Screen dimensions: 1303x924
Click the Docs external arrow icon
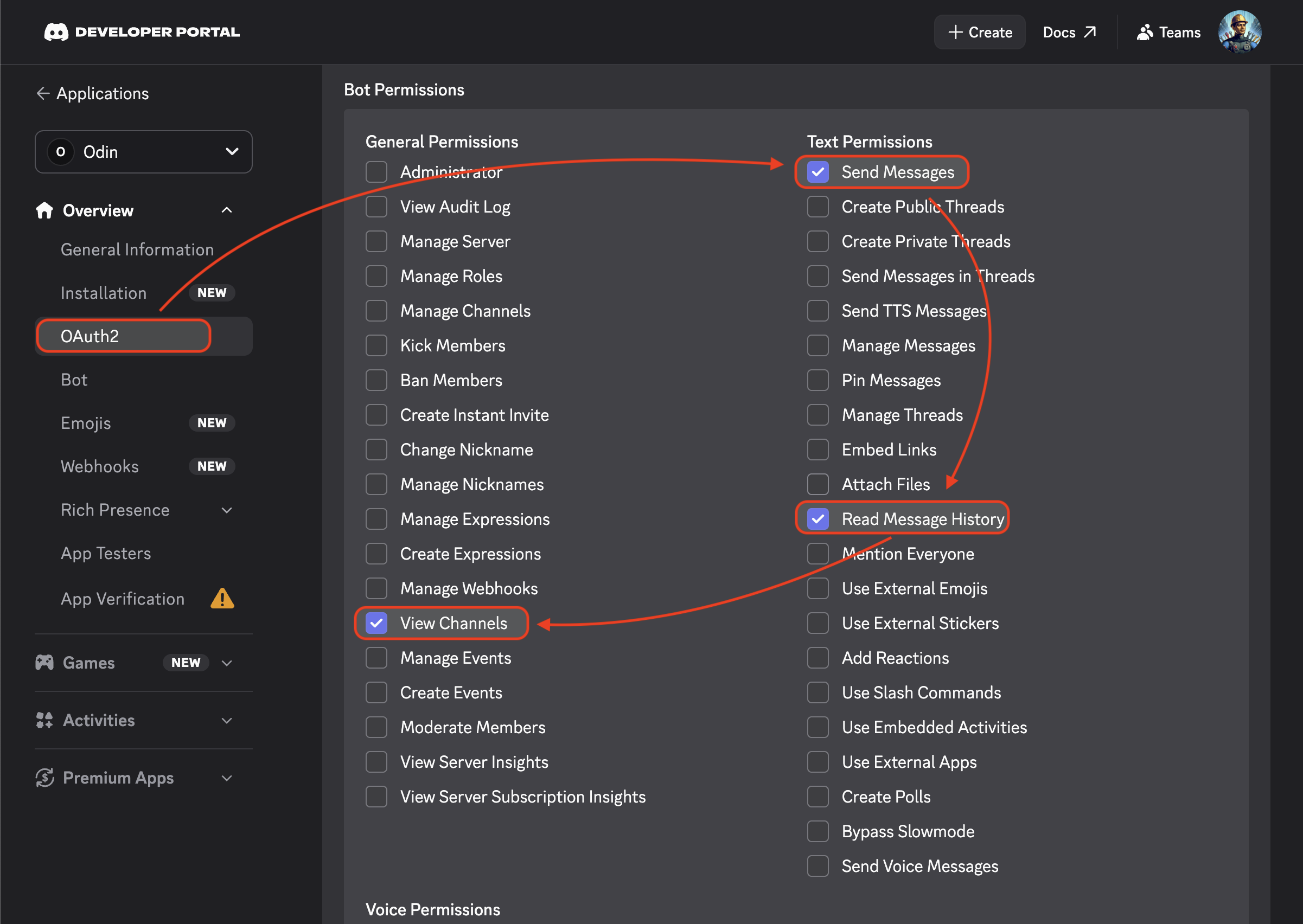1089,32
